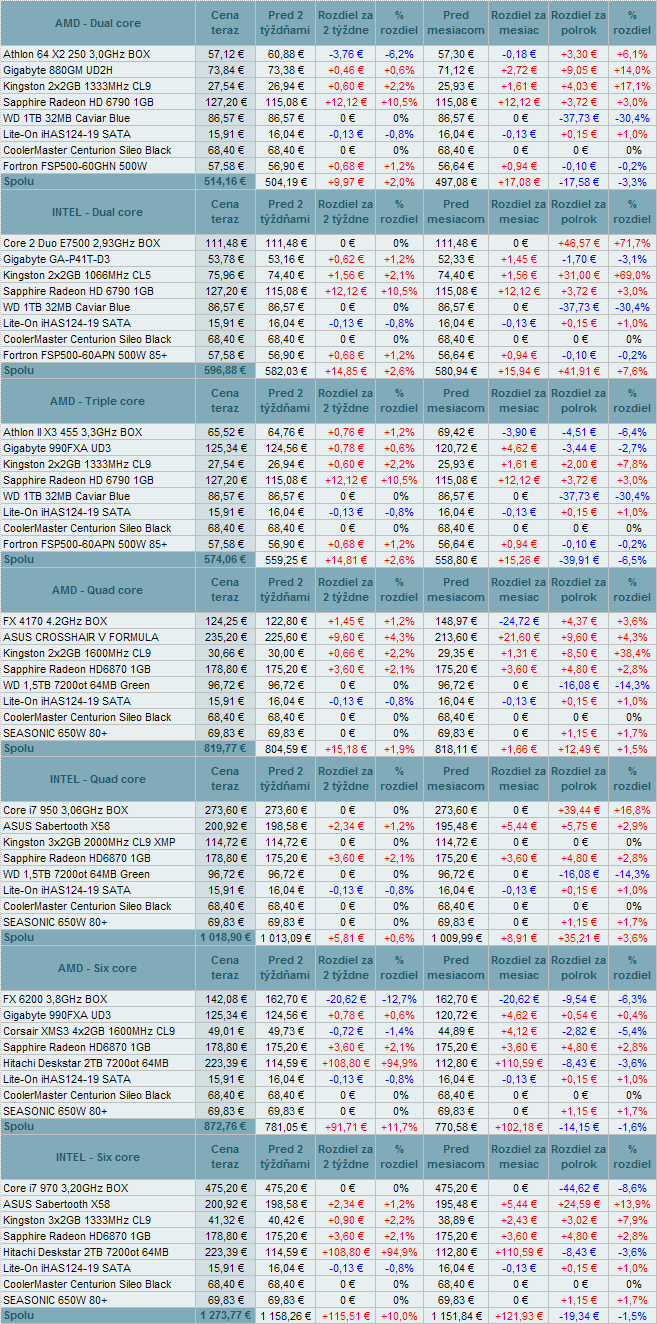657x1324 pixels.
Task: Click 'Cena teraz' header in AMD - Dual core section
Action: pos(225,23)
